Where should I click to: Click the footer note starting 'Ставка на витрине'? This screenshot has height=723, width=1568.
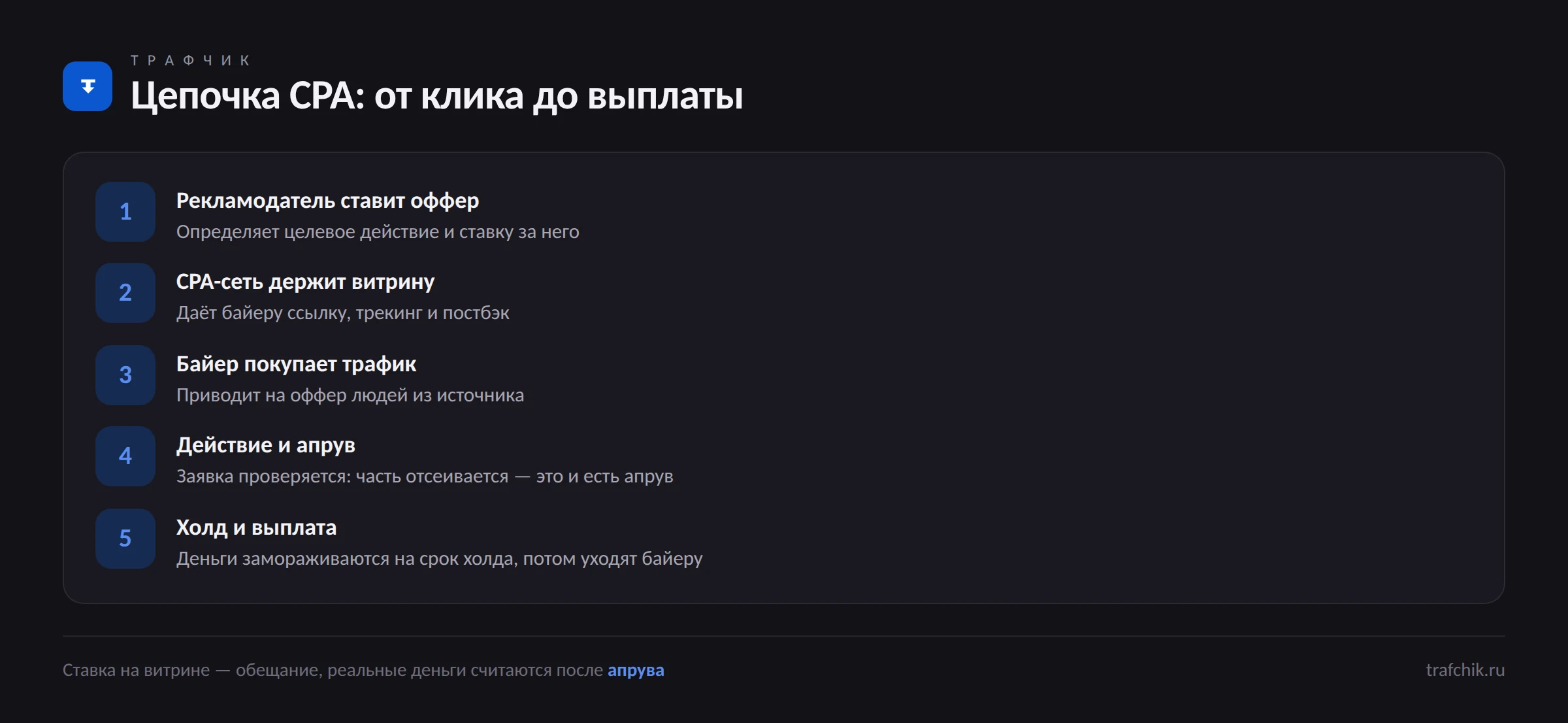tap(363, 670)
